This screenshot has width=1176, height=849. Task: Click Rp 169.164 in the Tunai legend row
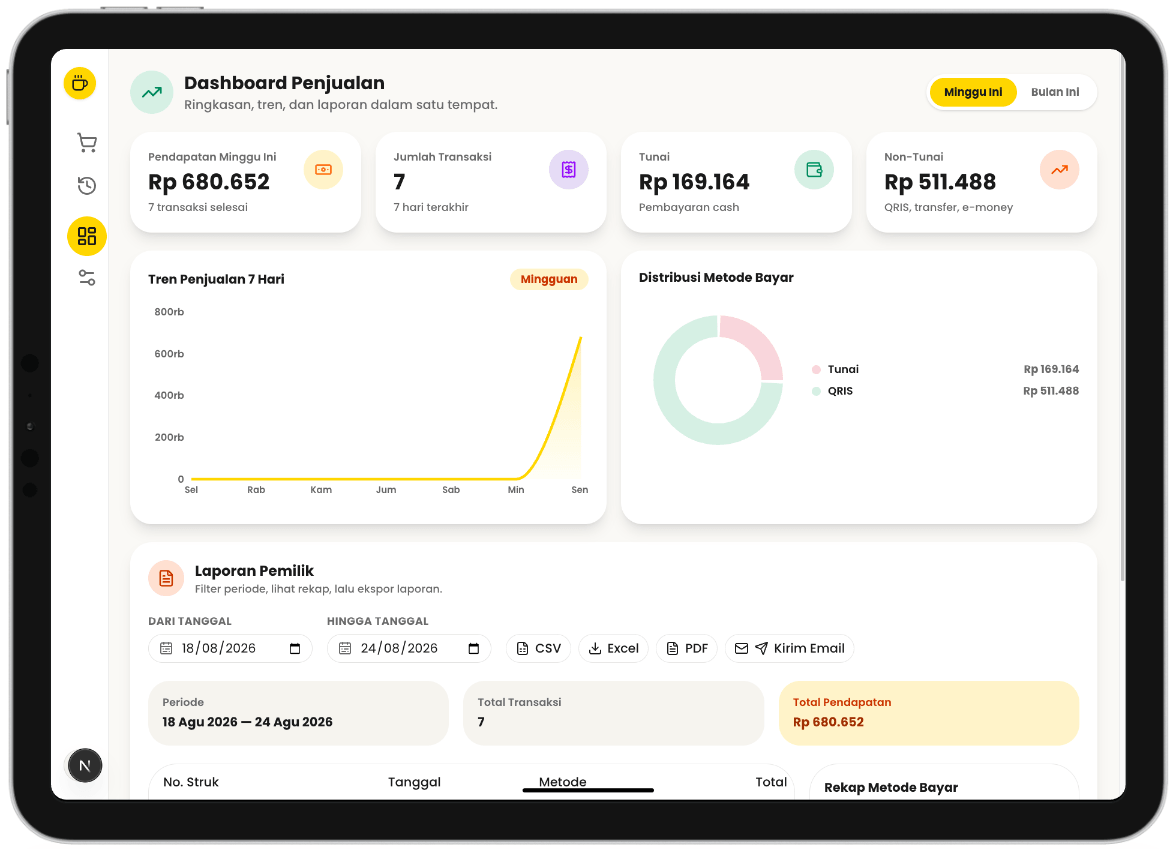click(x=1051, y=370)
